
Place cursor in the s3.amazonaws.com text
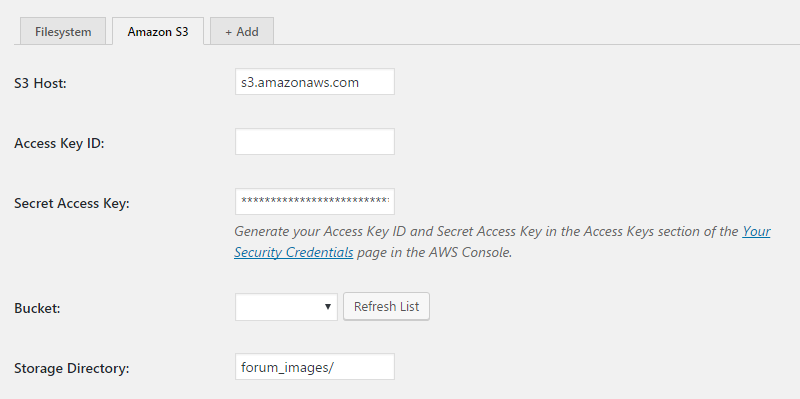[300, 82]
